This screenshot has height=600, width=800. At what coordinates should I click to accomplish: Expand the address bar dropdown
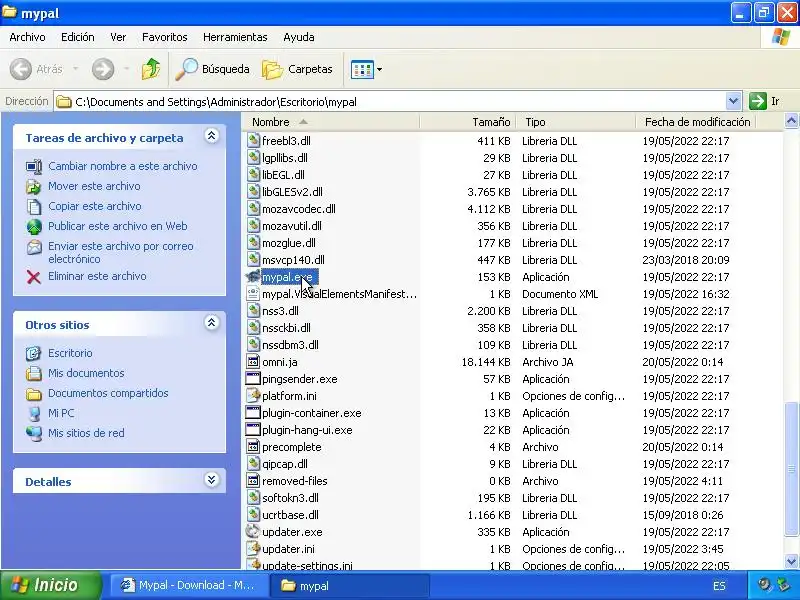pos(733,101)
